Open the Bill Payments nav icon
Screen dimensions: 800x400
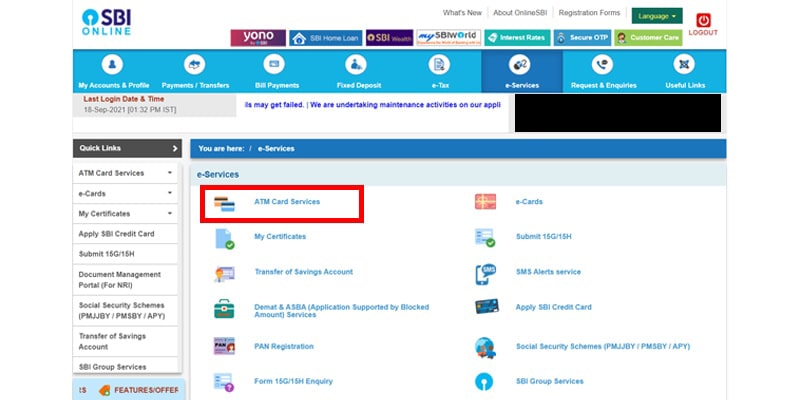click(274, 64)
